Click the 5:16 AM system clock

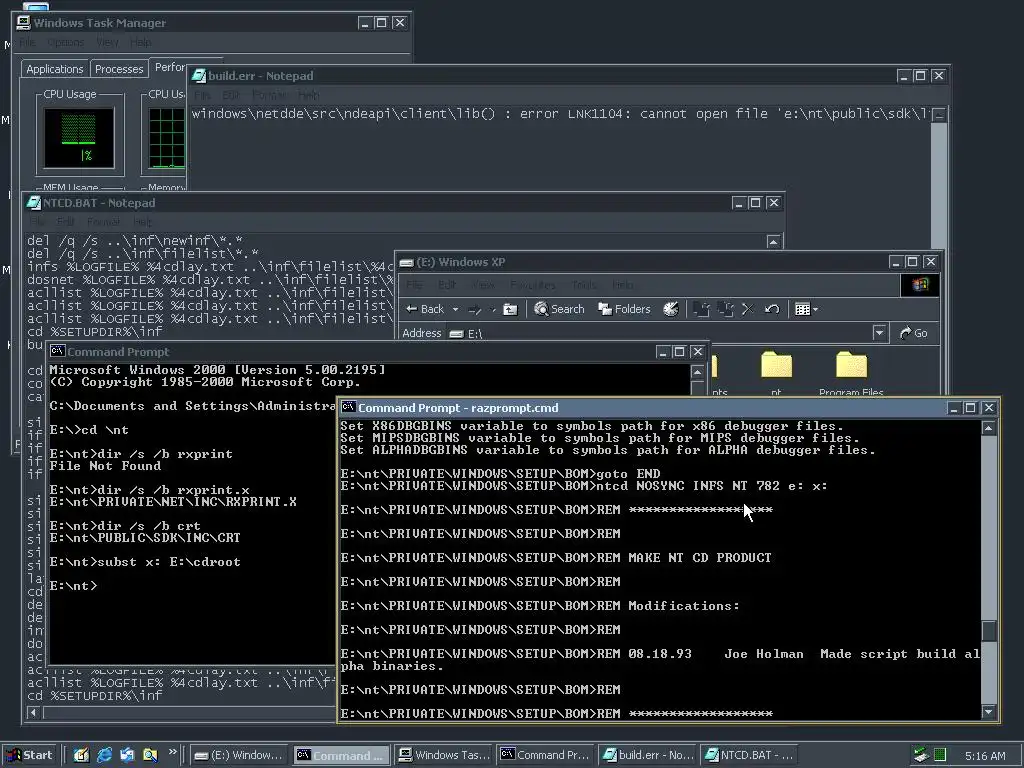point(985,756)
